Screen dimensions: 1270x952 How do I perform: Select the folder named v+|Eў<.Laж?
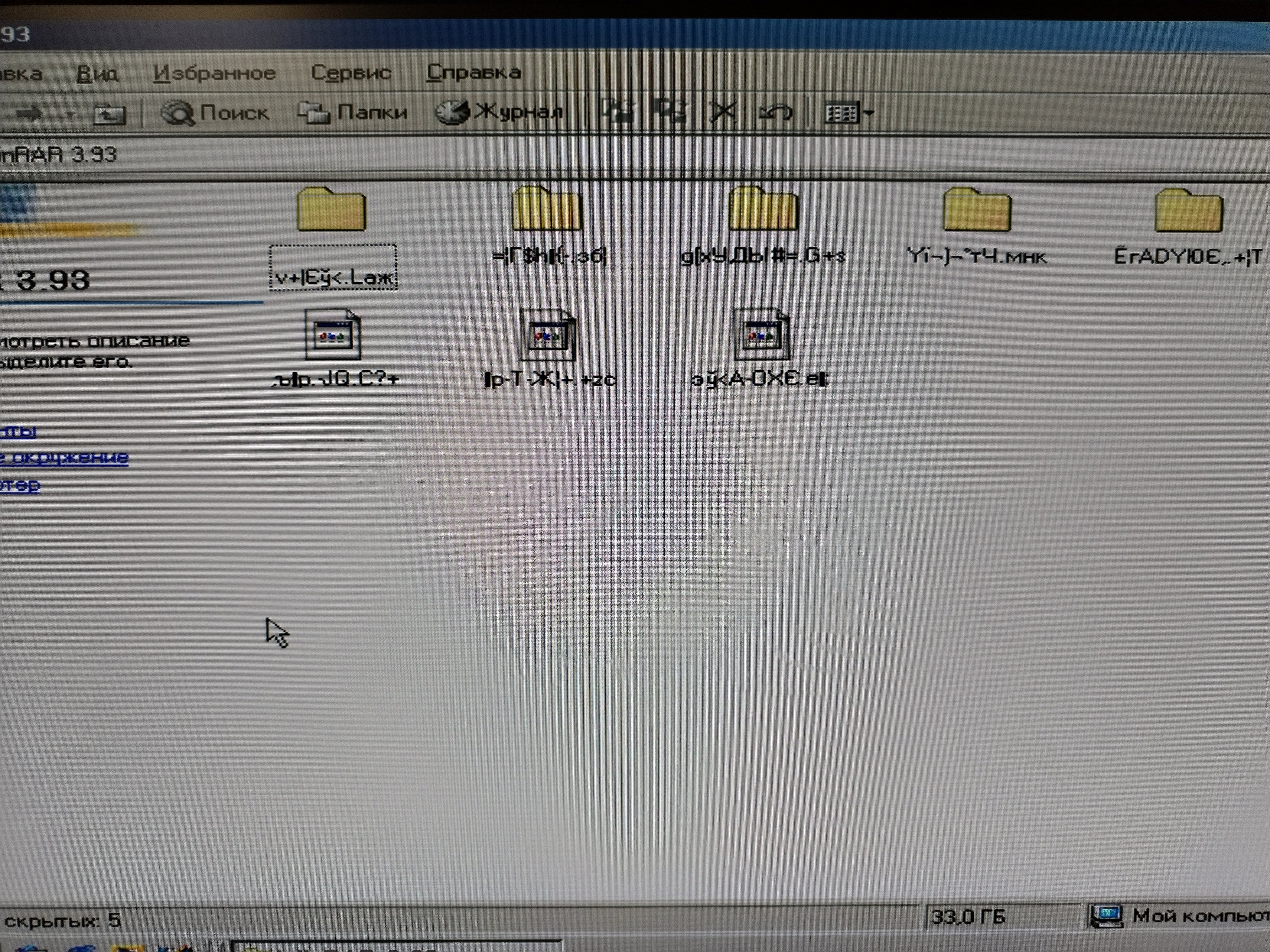332,211
